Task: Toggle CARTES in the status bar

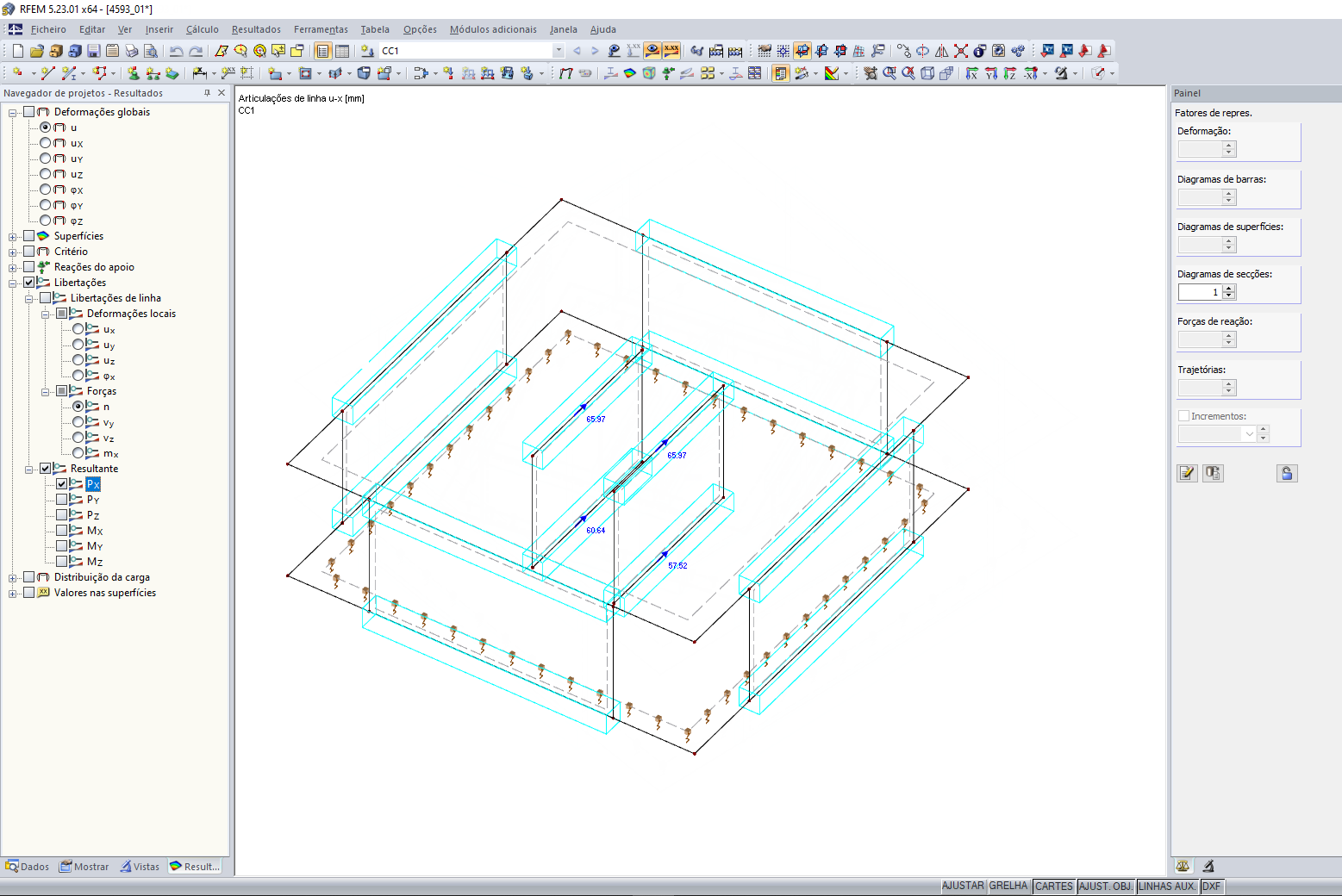Action: coord(1054,886)
